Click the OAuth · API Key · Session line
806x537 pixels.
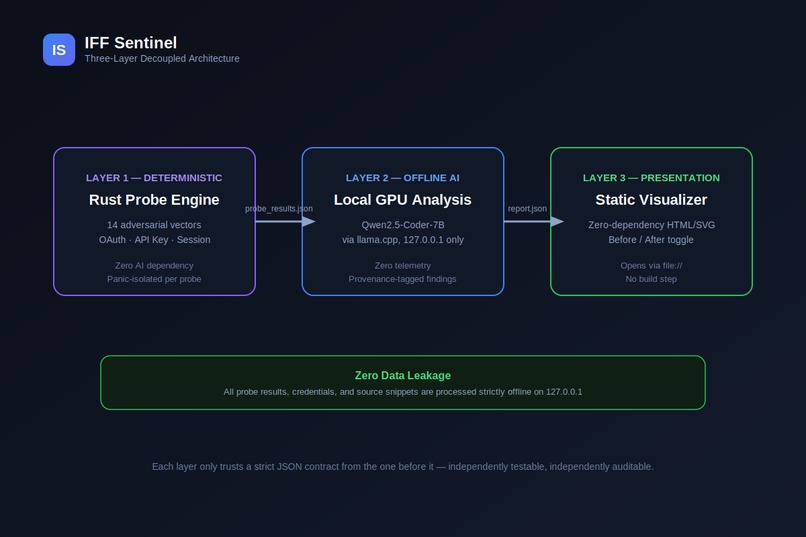click(x=154, y=239)
